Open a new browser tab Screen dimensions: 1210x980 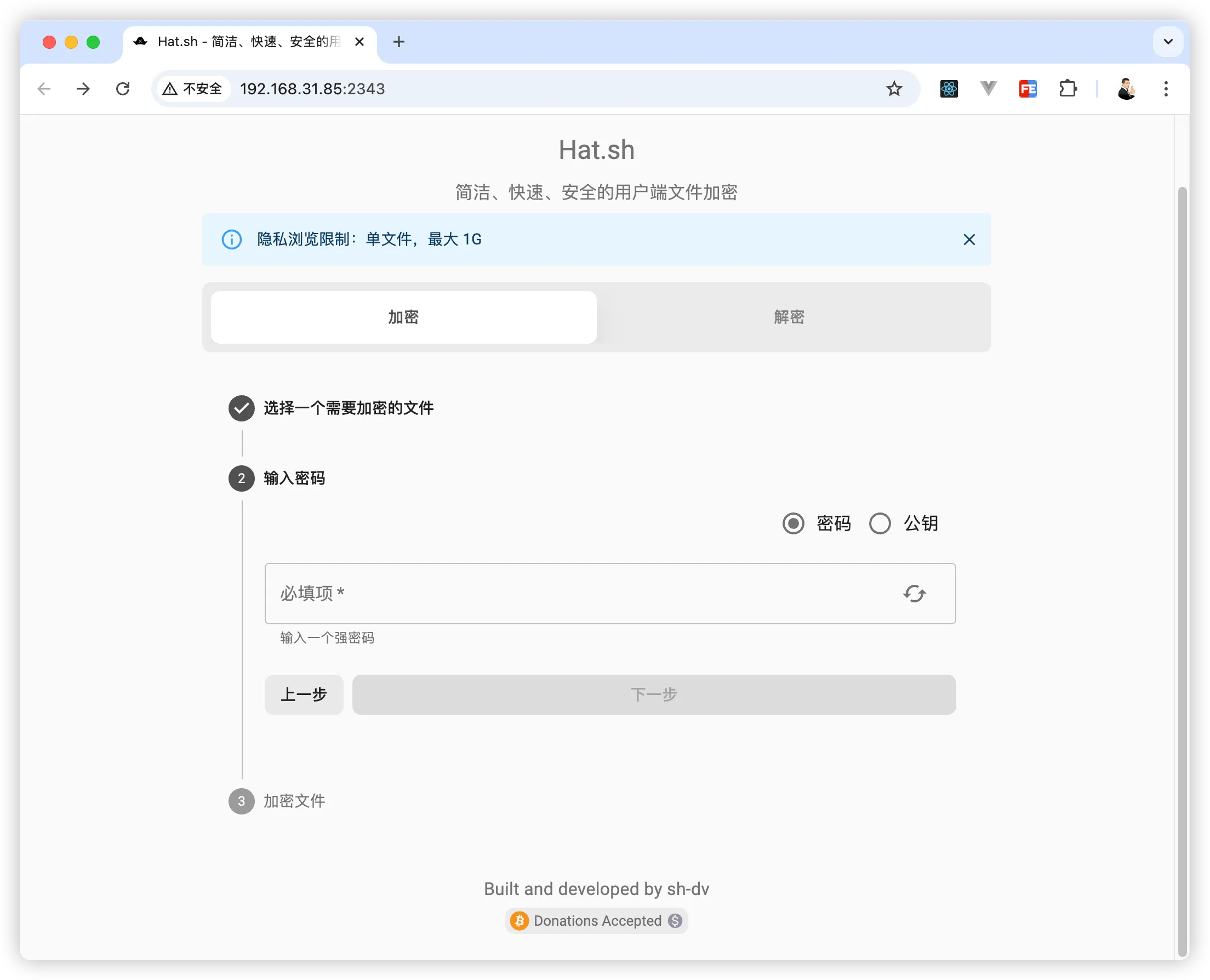tap(399, 42)
